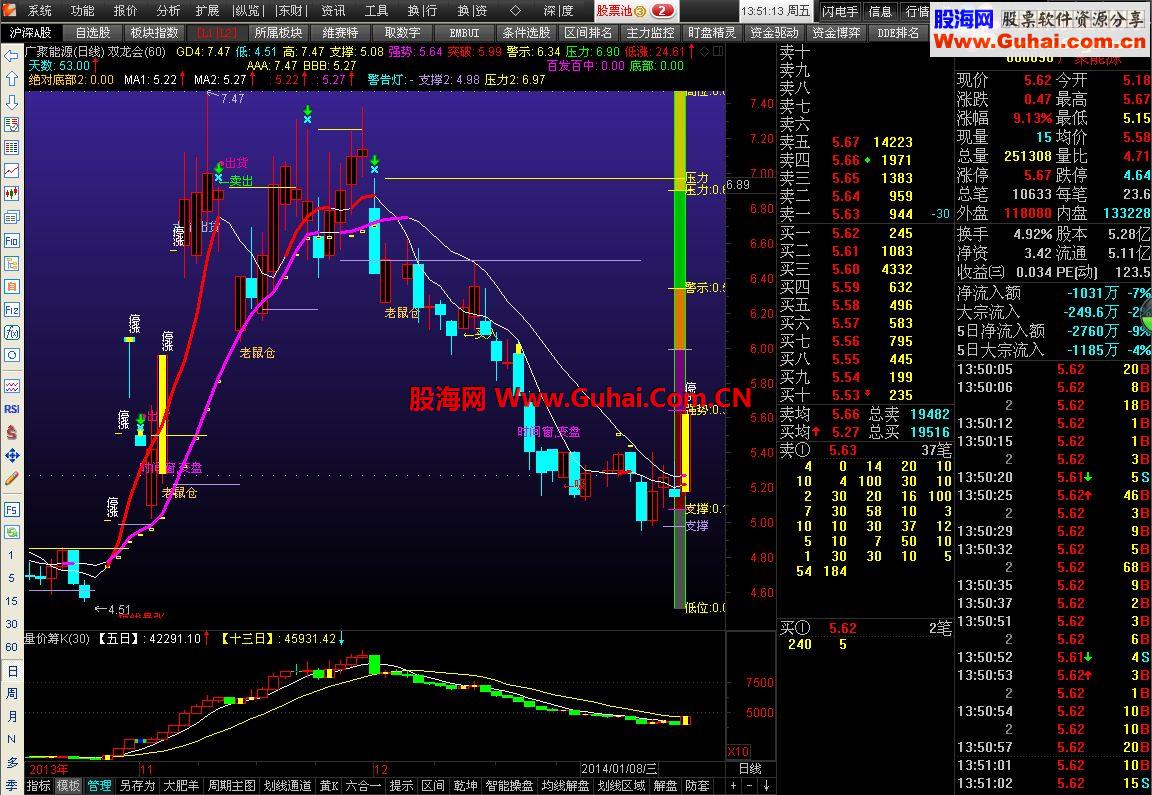Click the up arrow icon in sidebar
Viewport: 1152px width, 795px height.
point(11,79)
